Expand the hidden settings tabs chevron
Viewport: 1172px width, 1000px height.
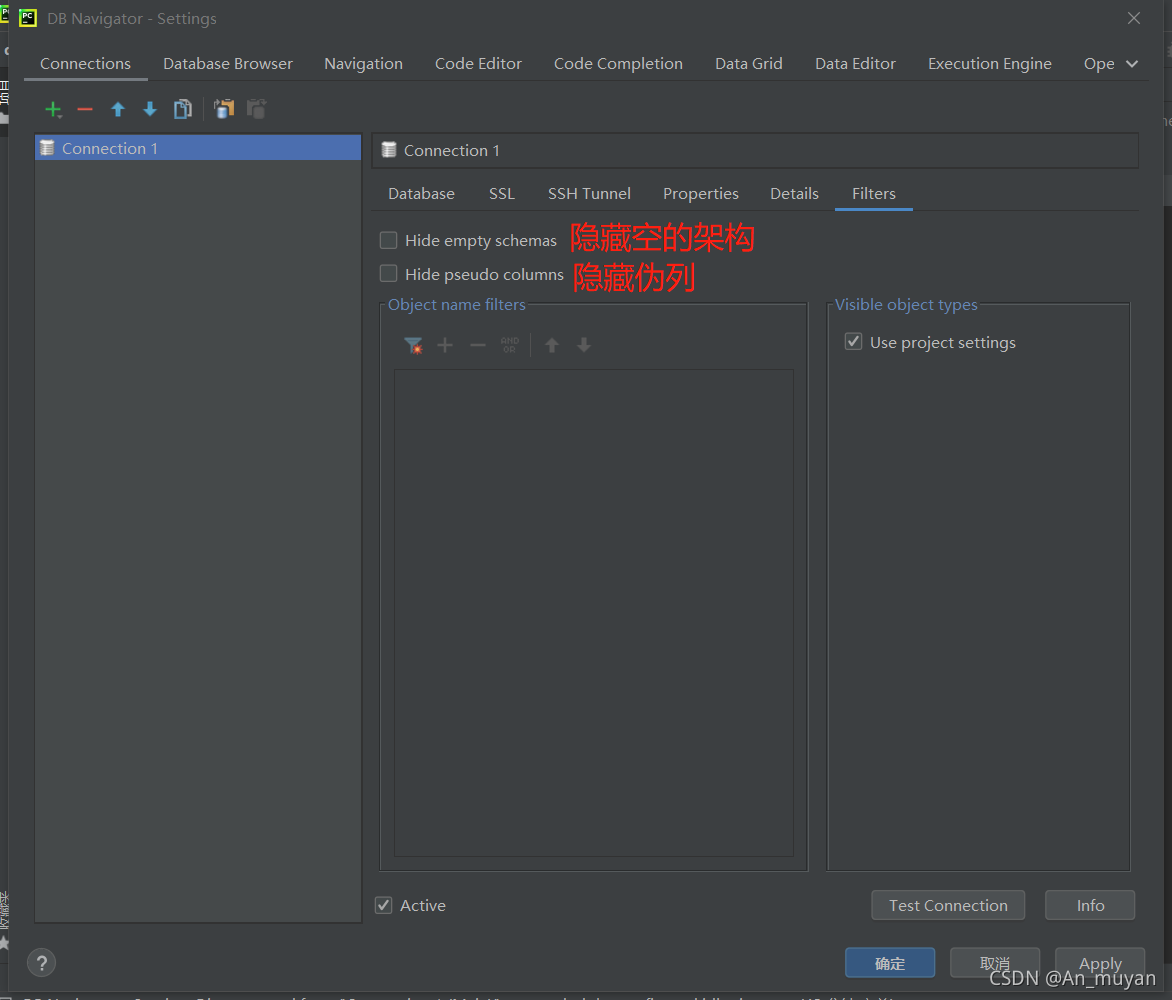tap(1132, 64)
